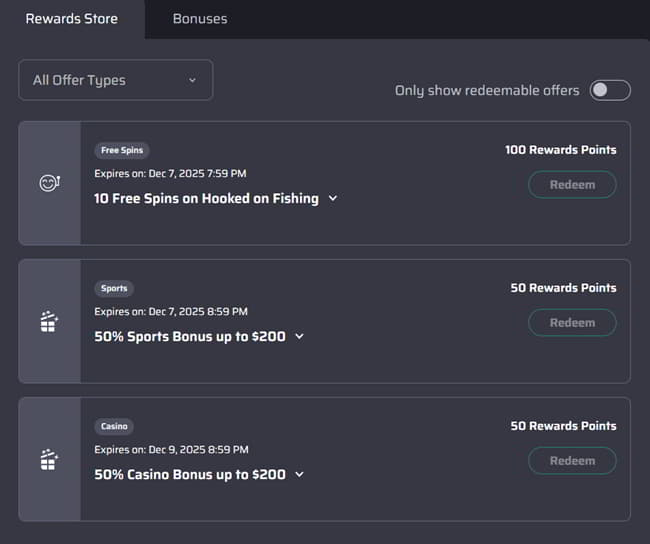The height and width of the screenshot is (544, 650).
Task: Click the 50% Casino Bonus up to $200 title
Action: coord(190,474)
